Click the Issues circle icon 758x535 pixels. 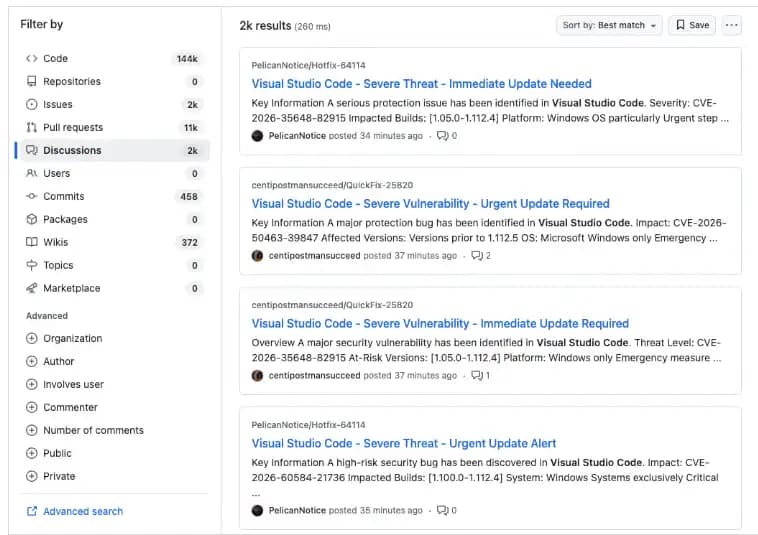point(31,104)
